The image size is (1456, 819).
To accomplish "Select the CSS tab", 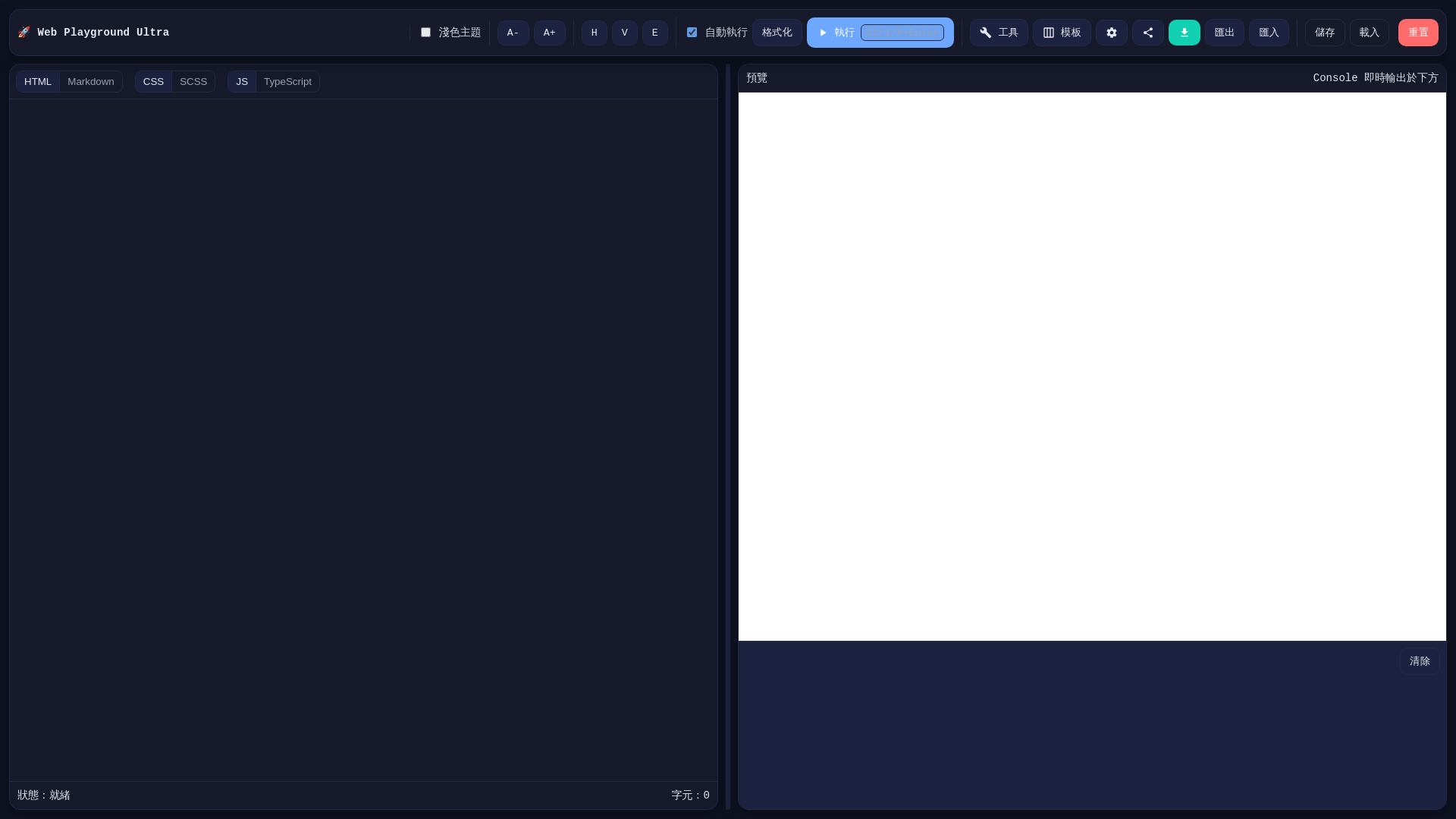I will (x=154, y=82).
